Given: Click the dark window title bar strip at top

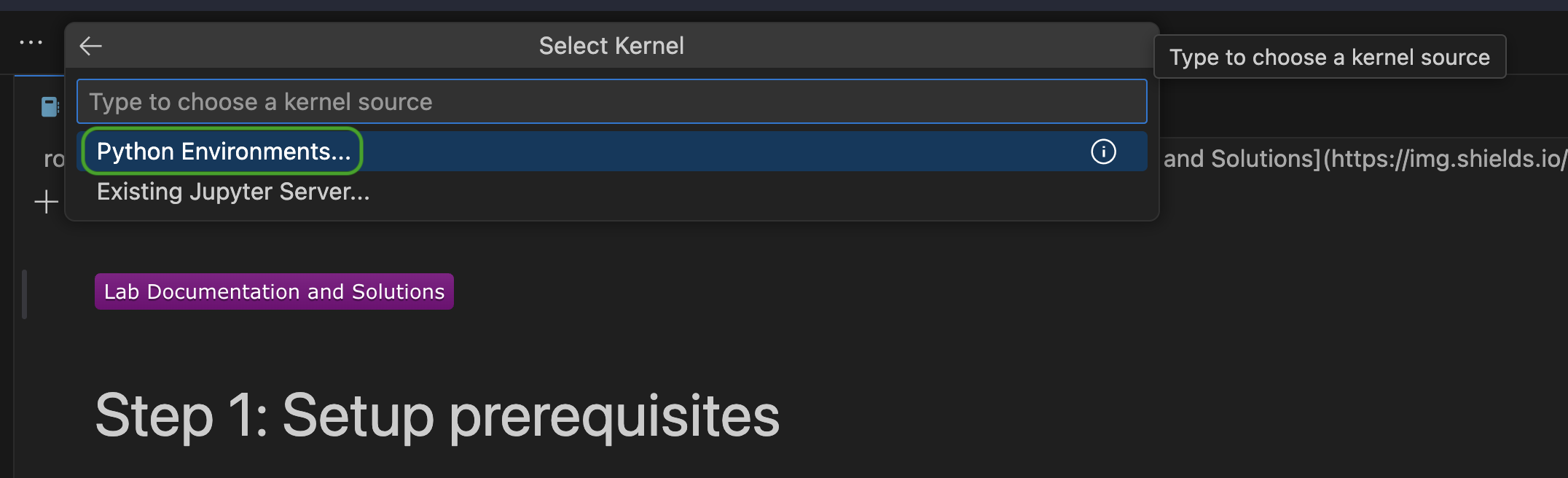Looking at the screenshot, I should coord(784,5).
